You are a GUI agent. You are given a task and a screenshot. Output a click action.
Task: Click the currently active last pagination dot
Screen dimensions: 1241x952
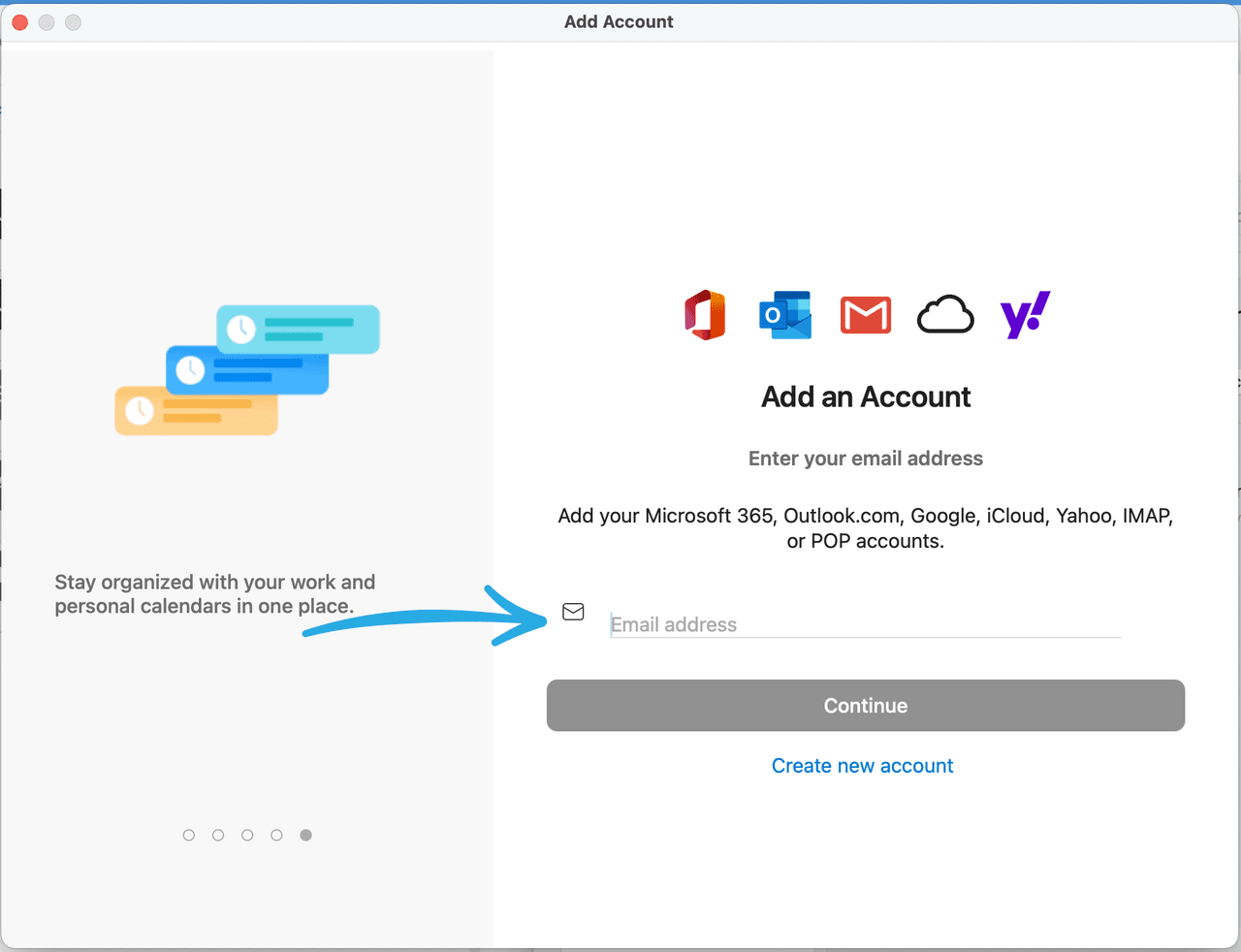(x=305, y=835)
